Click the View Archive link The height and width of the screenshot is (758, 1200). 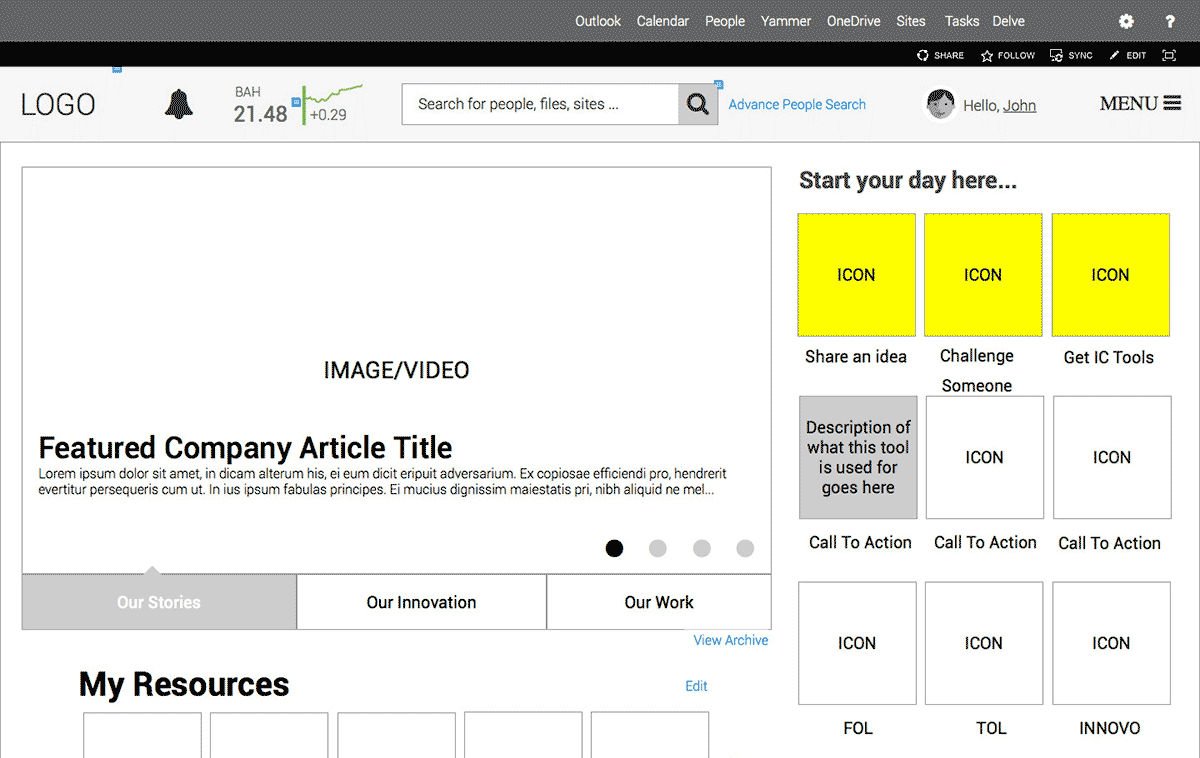tap(731, 640)
